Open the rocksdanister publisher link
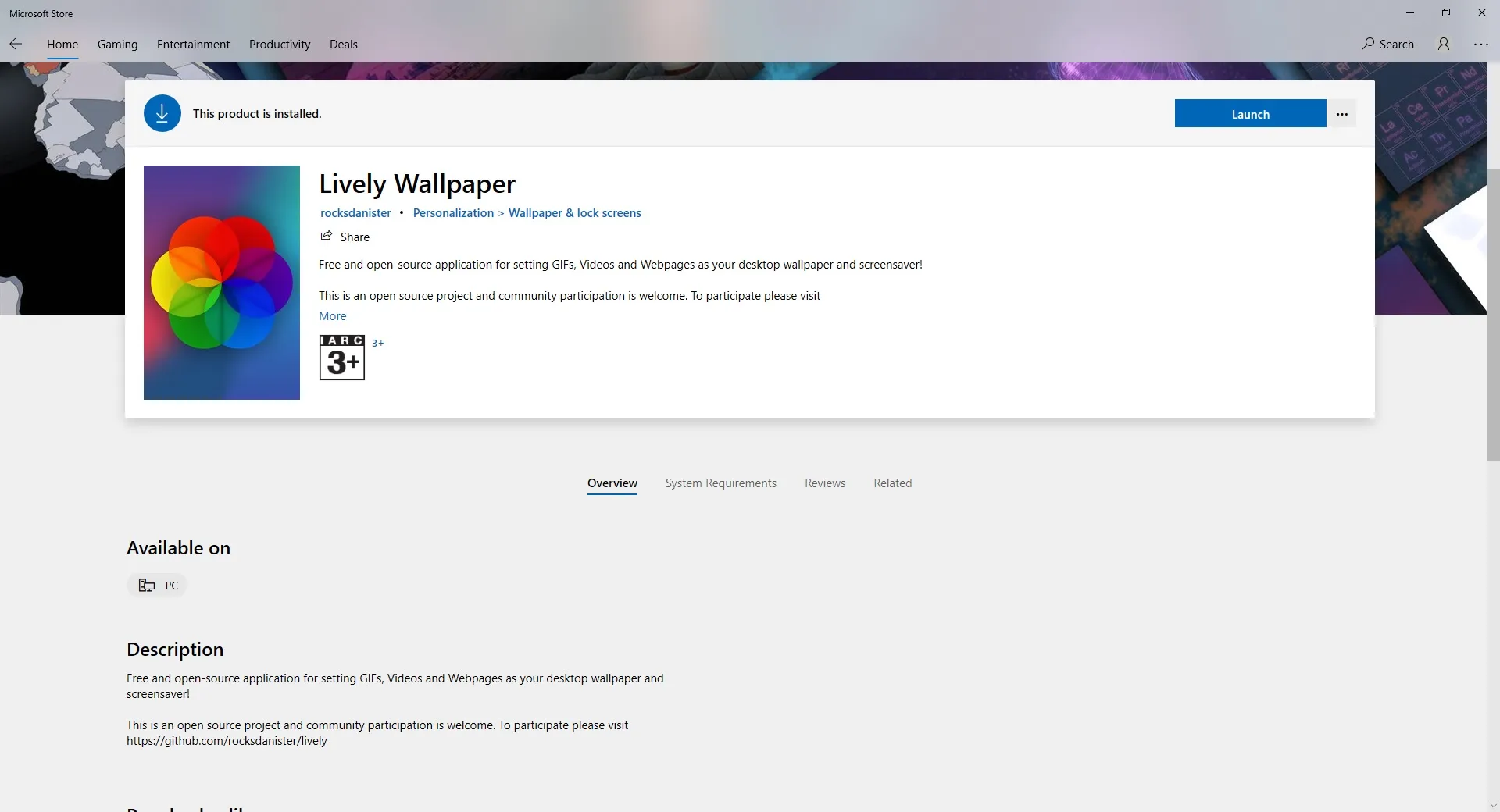The width and height of the screenshot is (1500, 812). (355, 213)
